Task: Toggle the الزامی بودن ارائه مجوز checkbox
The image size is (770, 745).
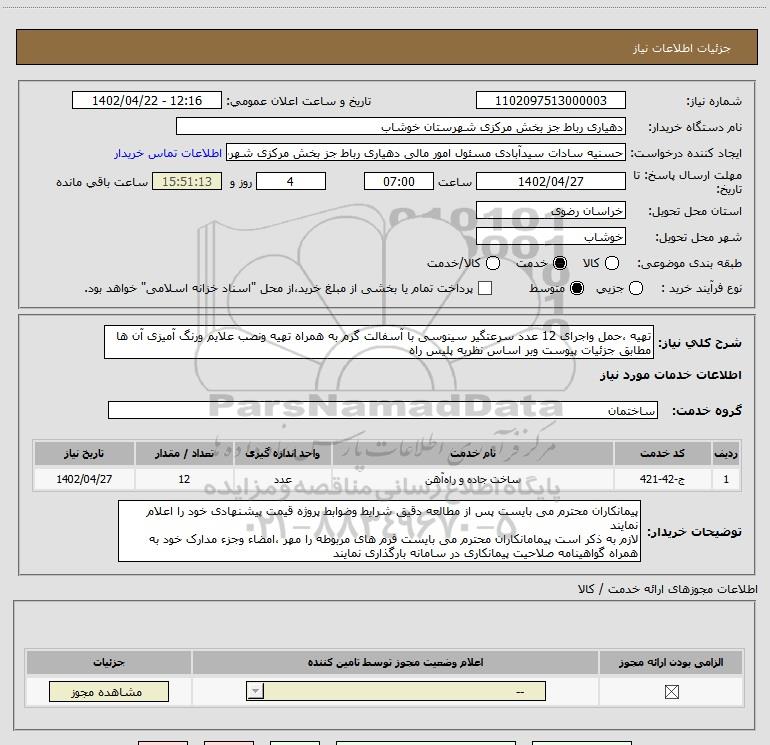Action: [x=672, y=691]
